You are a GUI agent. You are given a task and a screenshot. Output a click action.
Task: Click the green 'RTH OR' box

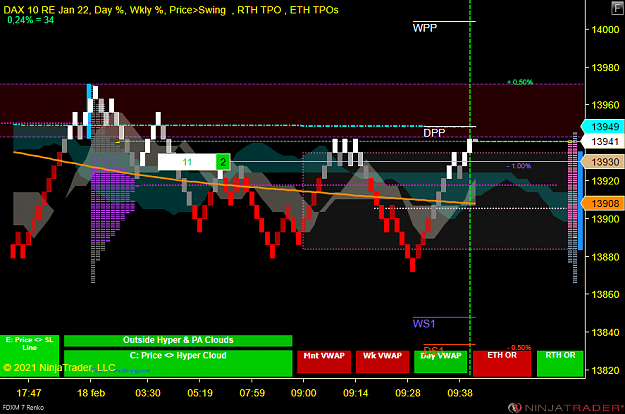(x=560, y=363)
